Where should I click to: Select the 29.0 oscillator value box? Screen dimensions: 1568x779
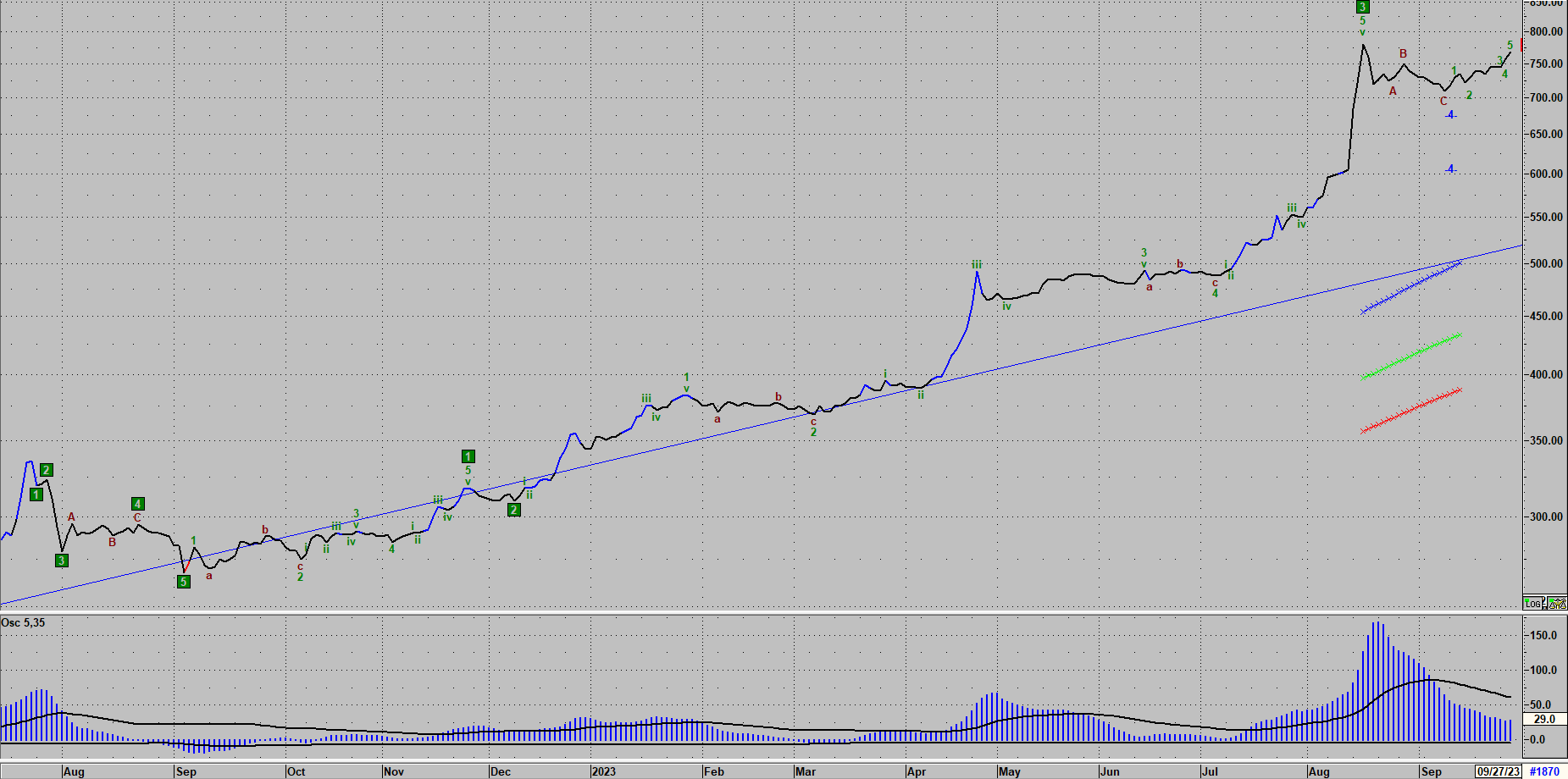(1544, 719)
